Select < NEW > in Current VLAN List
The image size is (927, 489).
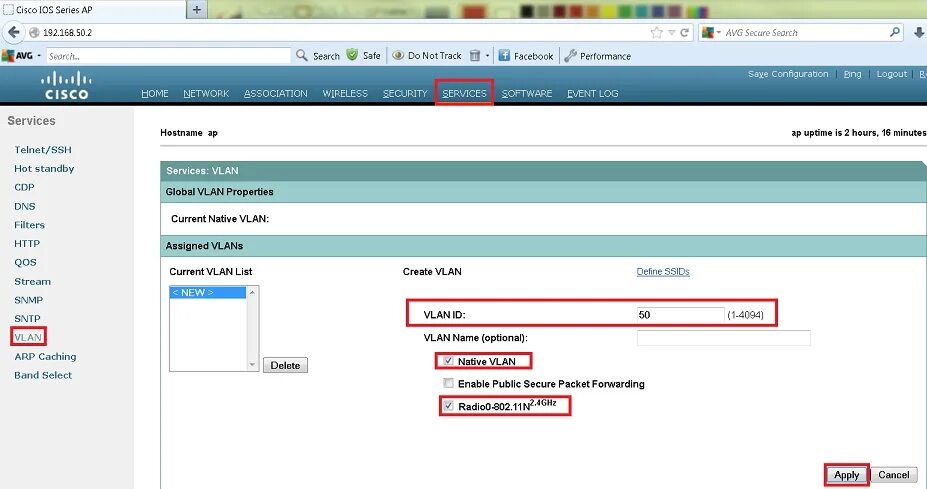[x=208, y=293]
